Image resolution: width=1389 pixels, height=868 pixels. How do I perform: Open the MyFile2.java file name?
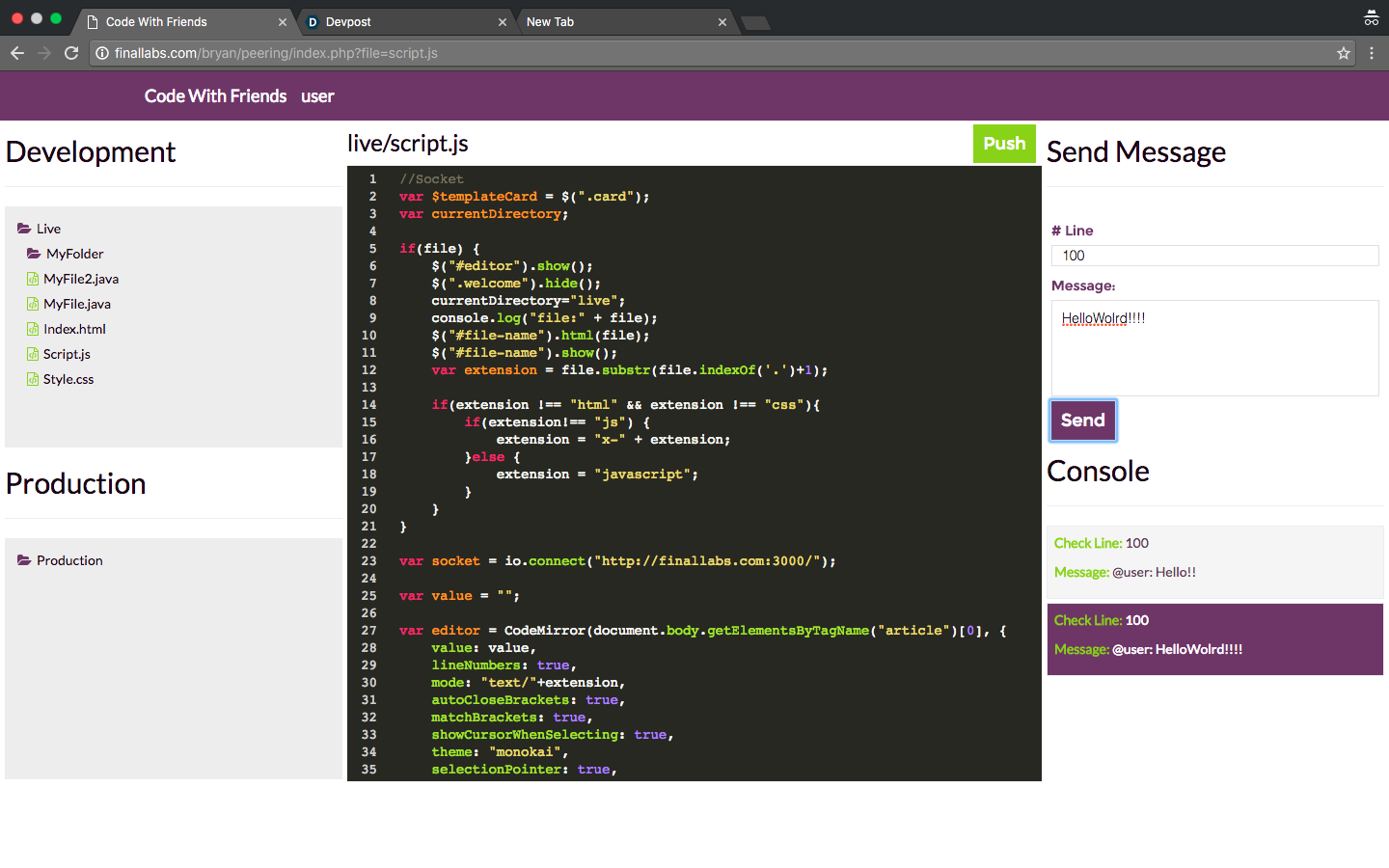pyautogui.click(x=81, y=279)
